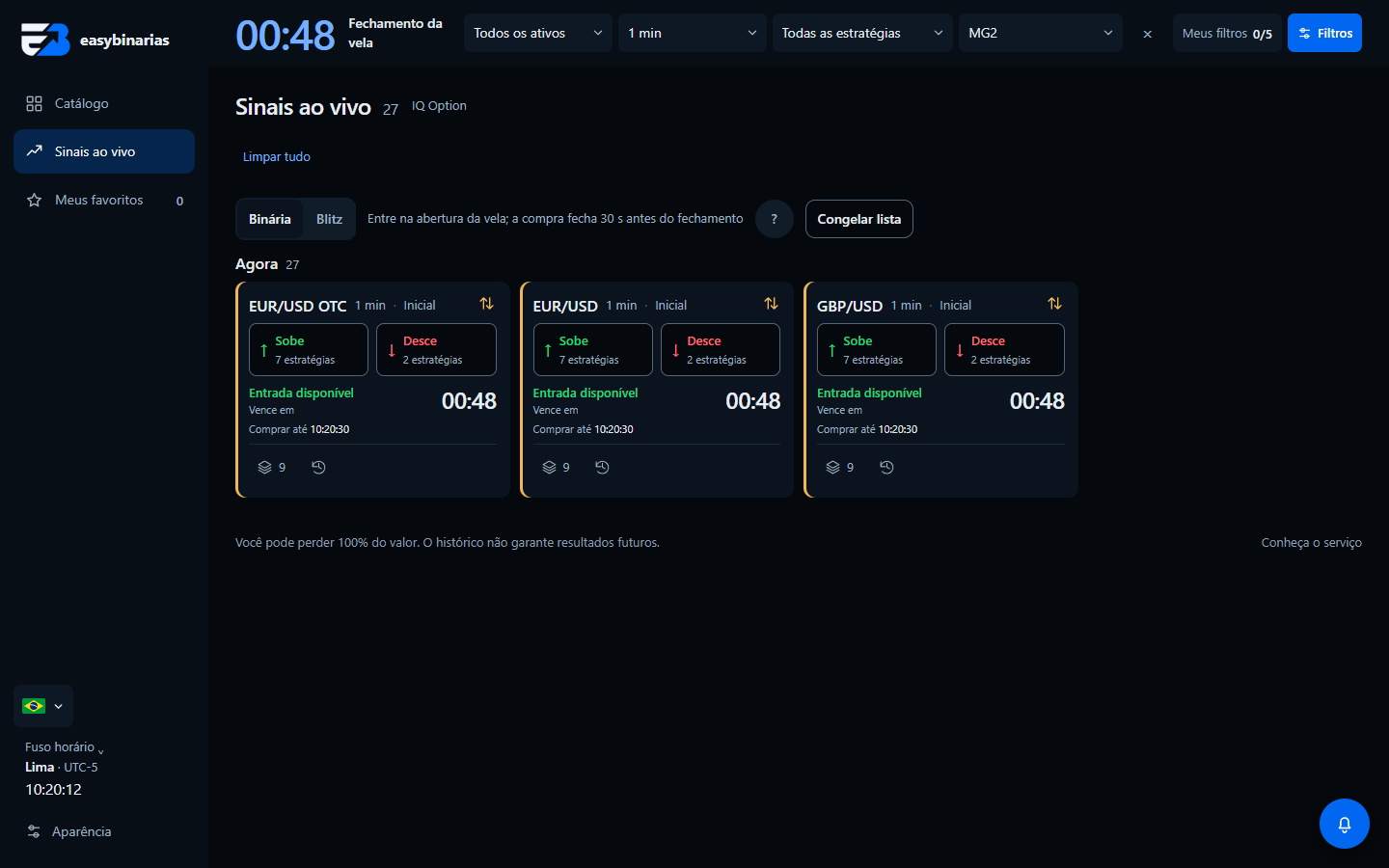Click the layers stack icon on GBP/USD card
The width and height of the screenshot is (1389, 868).
click(832, 467)
